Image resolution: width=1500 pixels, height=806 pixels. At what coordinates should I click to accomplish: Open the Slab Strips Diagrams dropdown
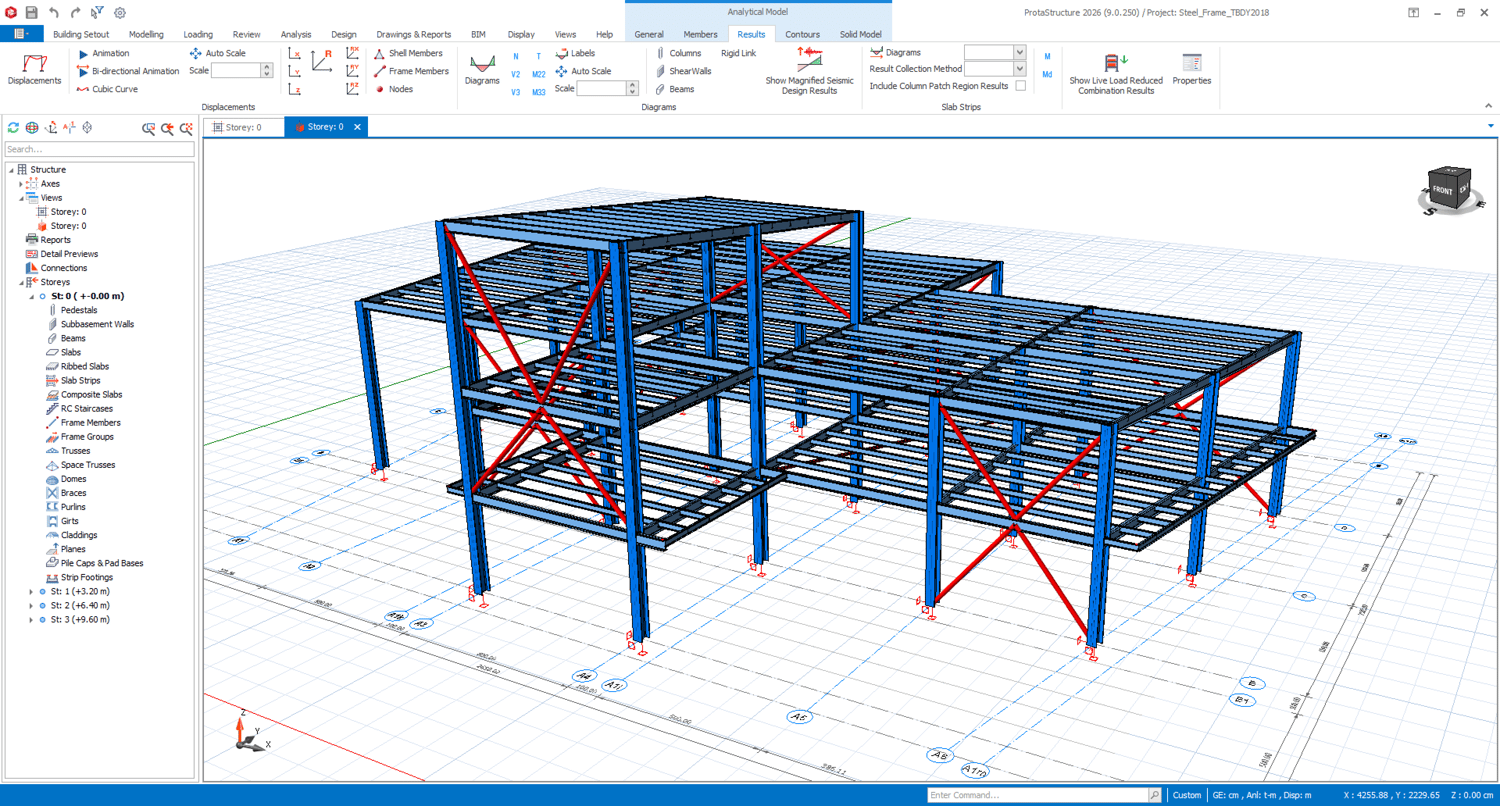click(1019, 52)
